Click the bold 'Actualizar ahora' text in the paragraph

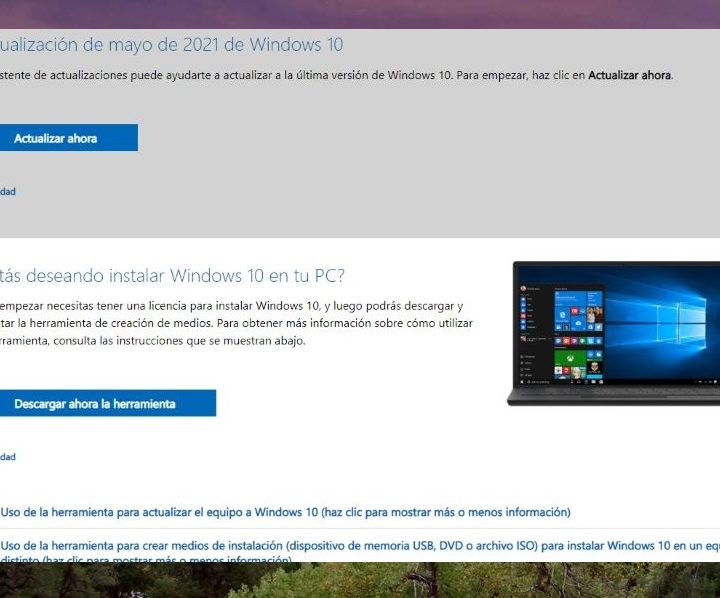630,75
